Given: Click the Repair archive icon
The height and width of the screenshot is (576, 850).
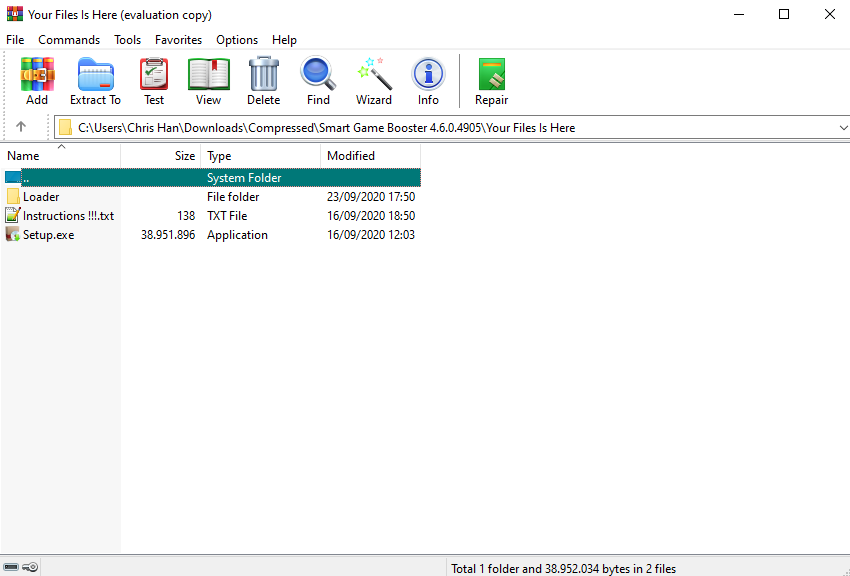Looking at the screenshot, I should tap(492, 74).
